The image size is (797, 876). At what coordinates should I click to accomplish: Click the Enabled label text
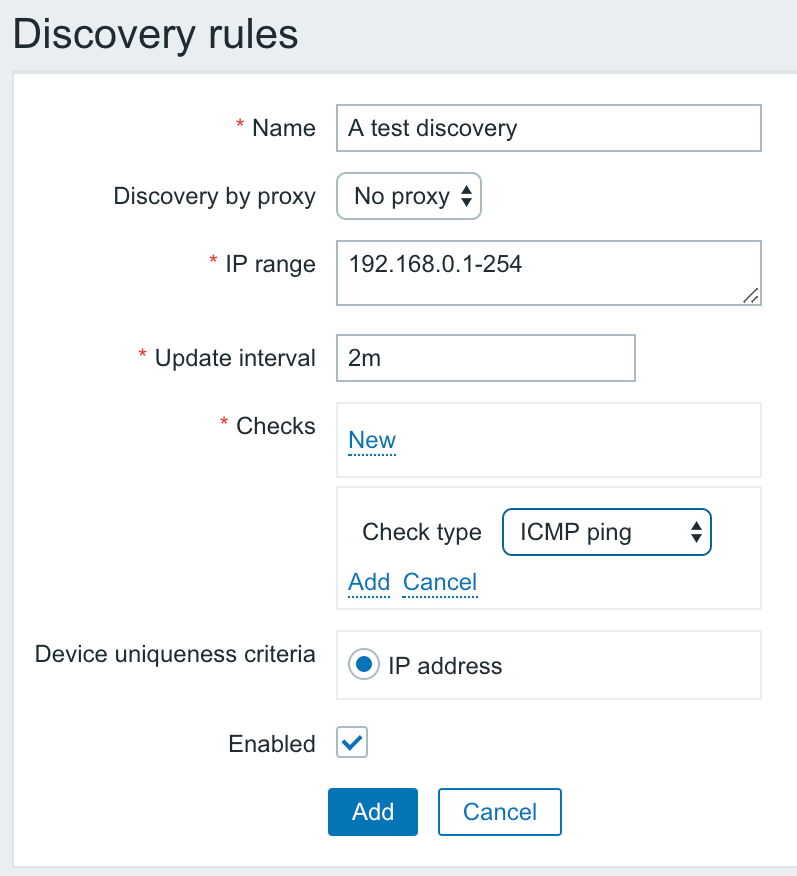pyautogui.click(x=272, y=744)
